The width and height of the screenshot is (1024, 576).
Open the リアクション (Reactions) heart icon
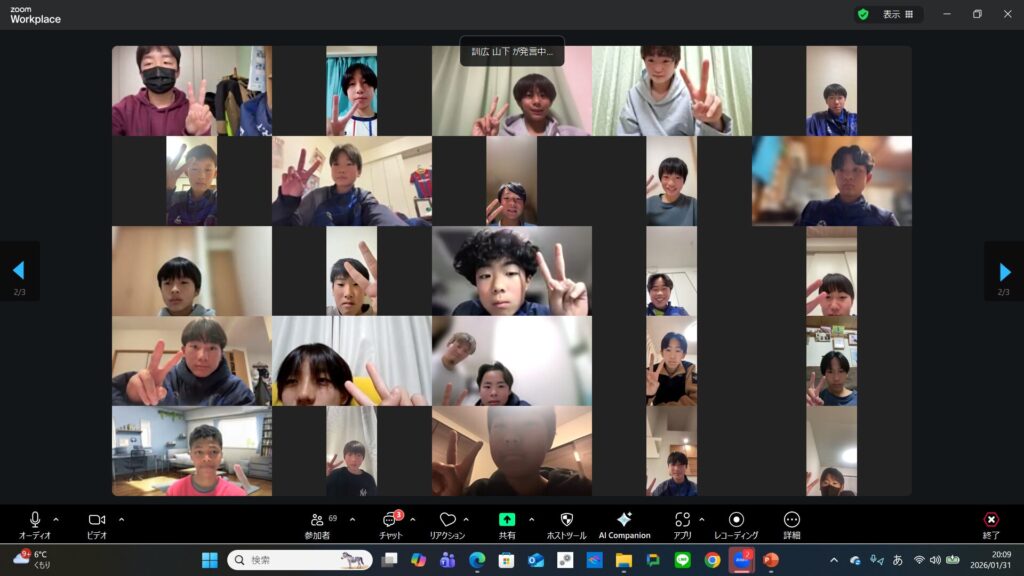pyautogui.click(x=447, y=520)
